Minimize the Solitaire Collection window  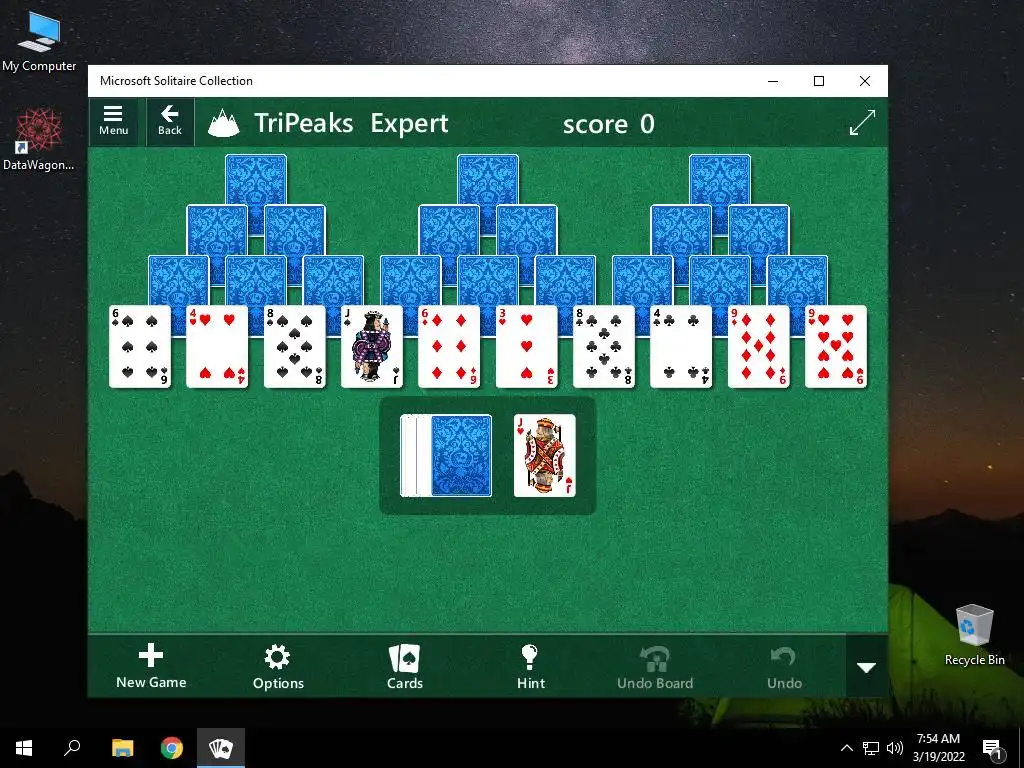(773, 81)
